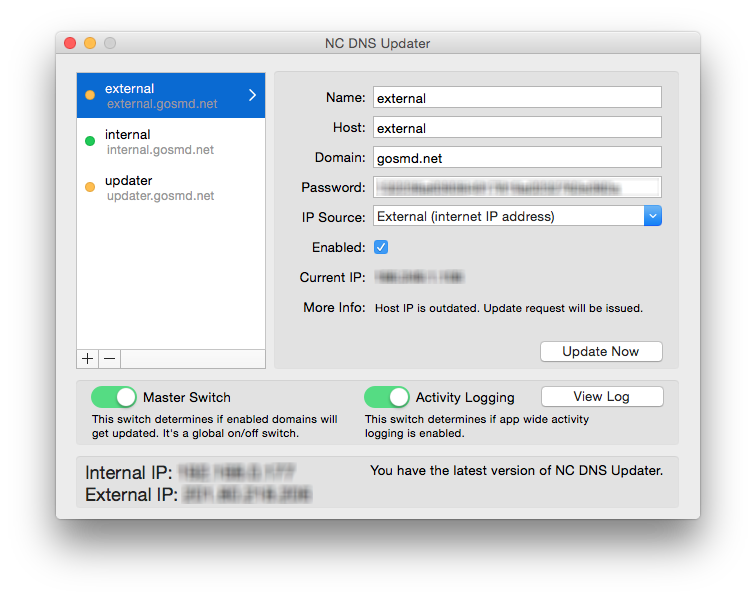
Task: Click the minus button to remove host
Action: [109, 359]
